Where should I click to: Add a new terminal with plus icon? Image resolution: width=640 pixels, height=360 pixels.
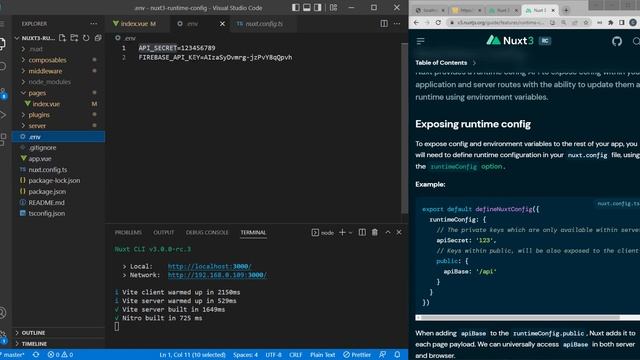pos(342,232)
